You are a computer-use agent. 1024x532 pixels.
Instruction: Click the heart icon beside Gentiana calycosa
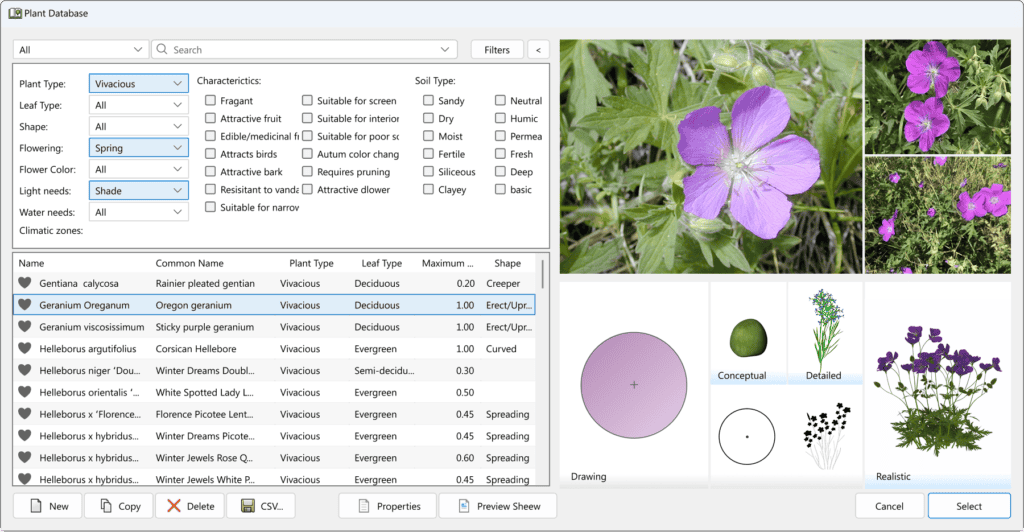(26, 283)
